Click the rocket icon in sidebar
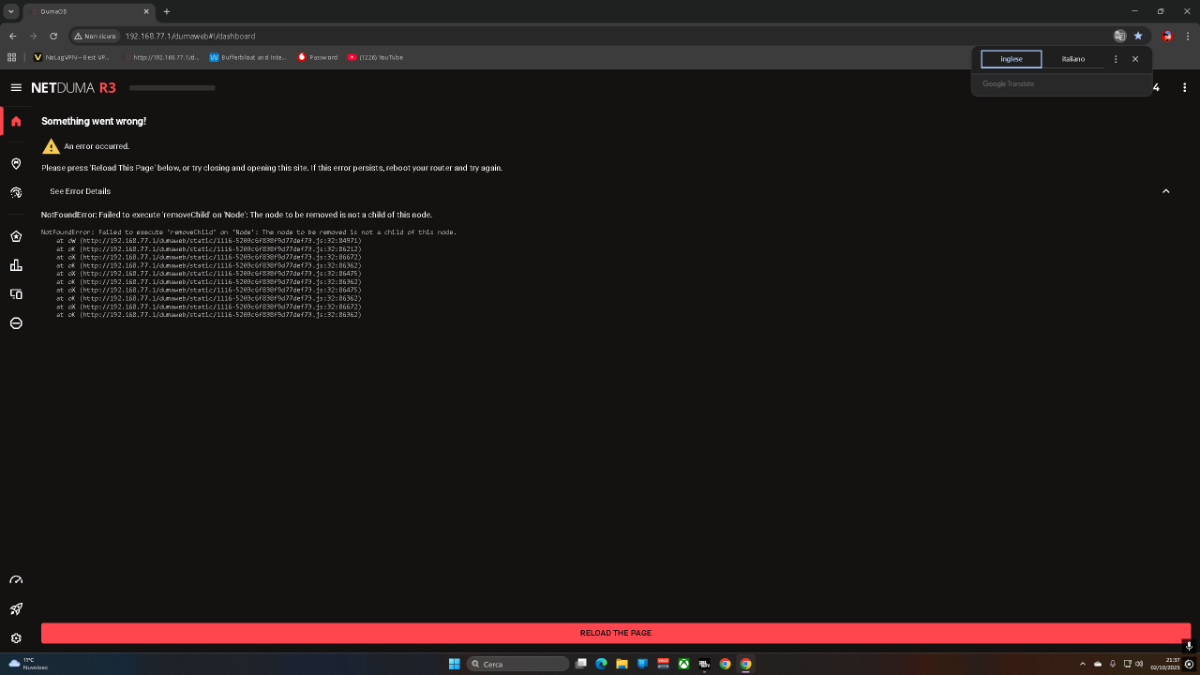Viewport: 1200px width, 675px height. click(x=16, y=609)
